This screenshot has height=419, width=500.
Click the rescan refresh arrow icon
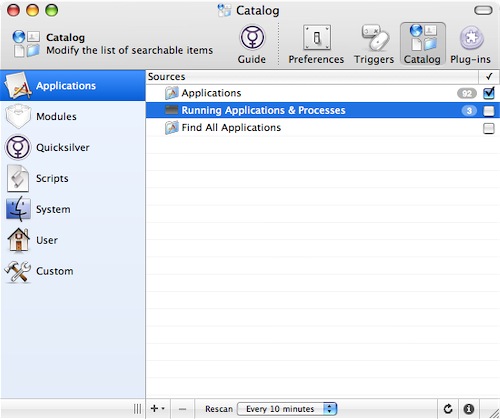(x=448, y=409)
